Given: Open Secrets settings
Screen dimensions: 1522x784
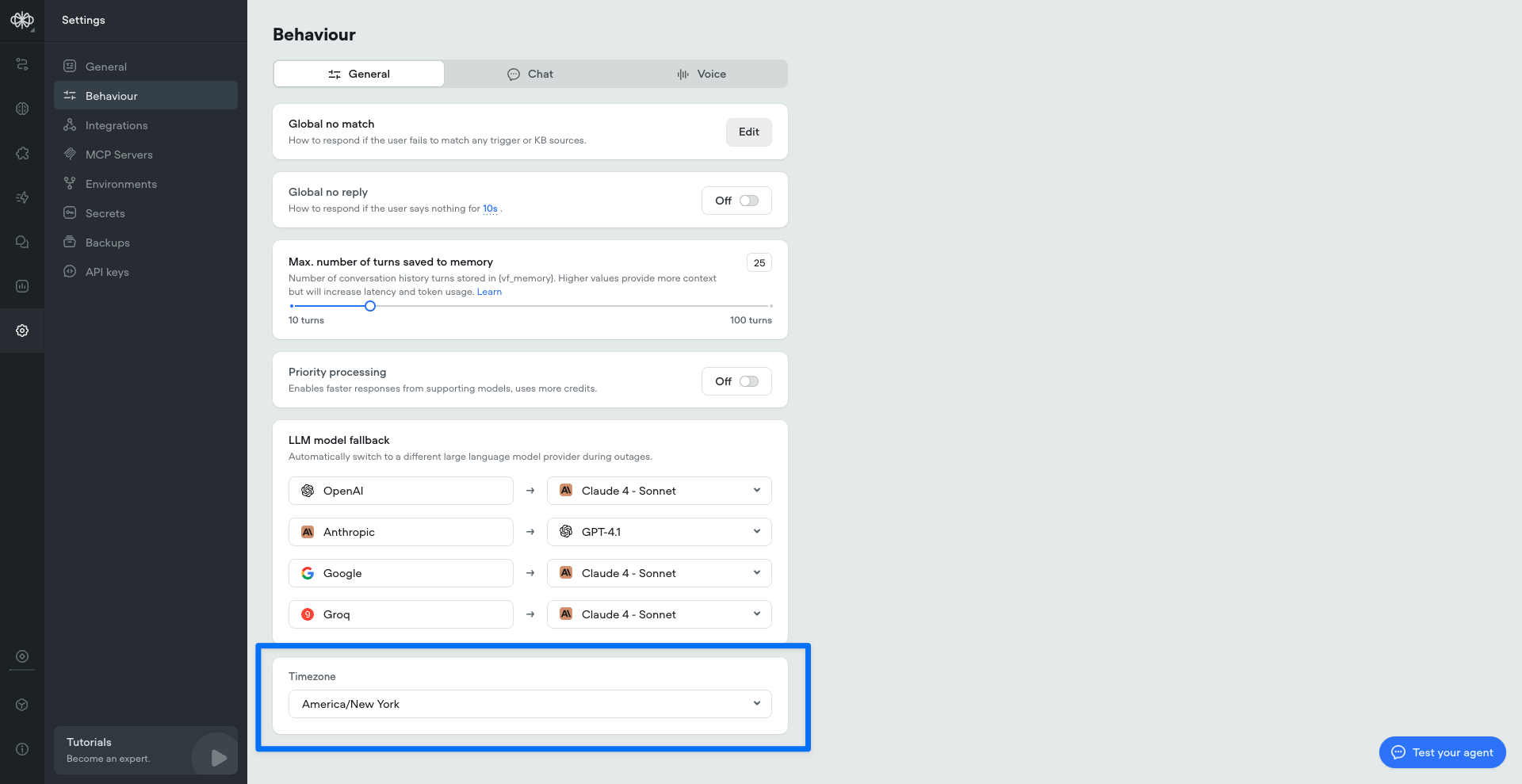Looking at the screenshot, I should coord(146,213).
